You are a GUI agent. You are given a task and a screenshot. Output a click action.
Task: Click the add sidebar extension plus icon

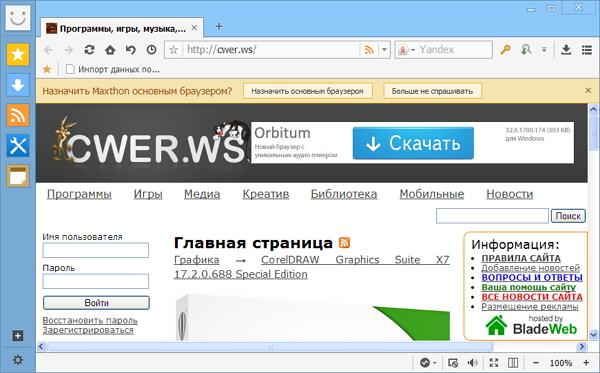pyautogui.click(x=18, y=336)
